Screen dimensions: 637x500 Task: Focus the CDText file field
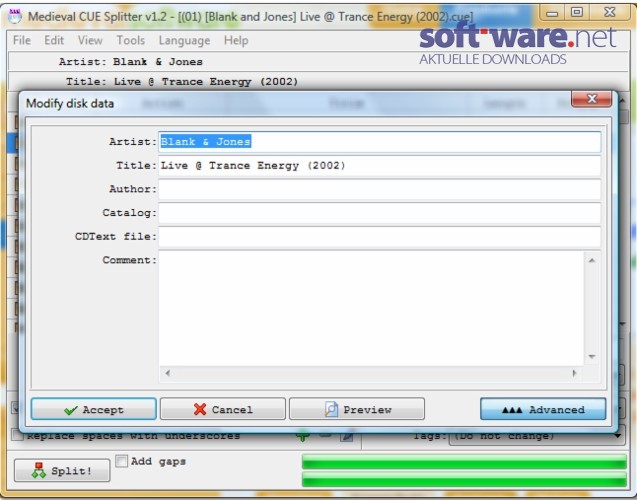pos(379,236)
